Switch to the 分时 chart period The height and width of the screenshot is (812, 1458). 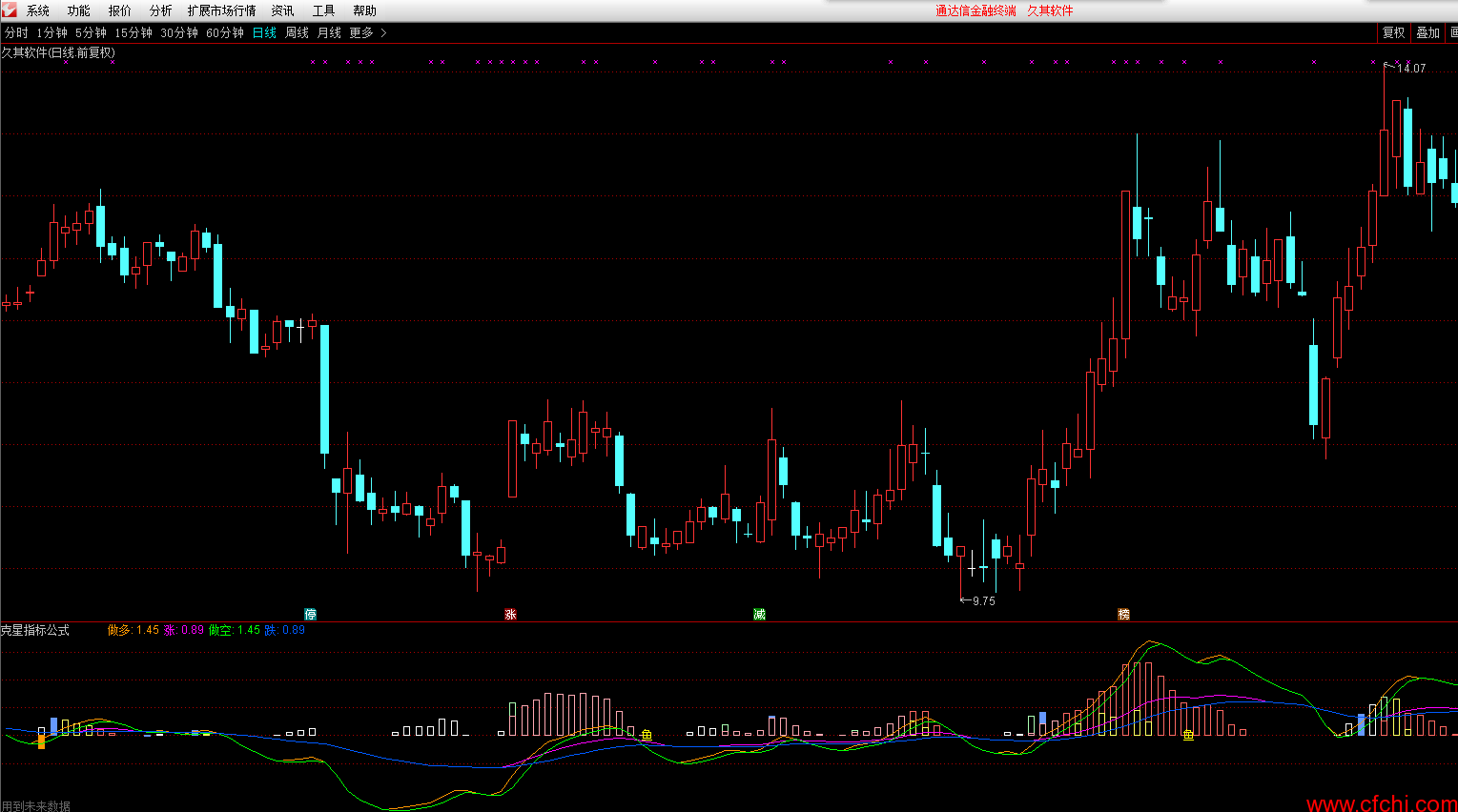pyautogui.click(x=16, y=32)
